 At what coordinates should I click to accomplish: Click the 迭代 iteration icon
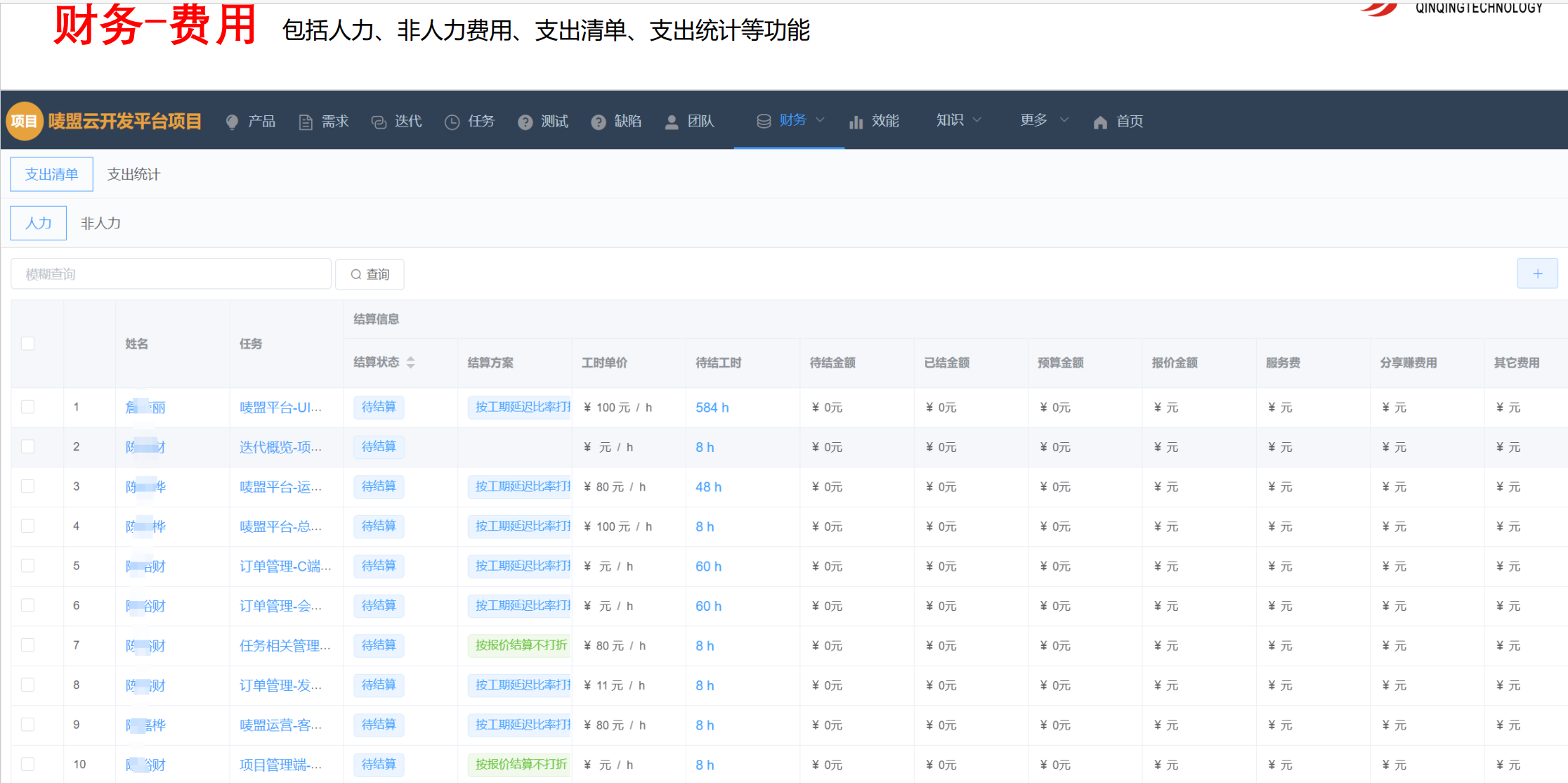click(379, 122)
